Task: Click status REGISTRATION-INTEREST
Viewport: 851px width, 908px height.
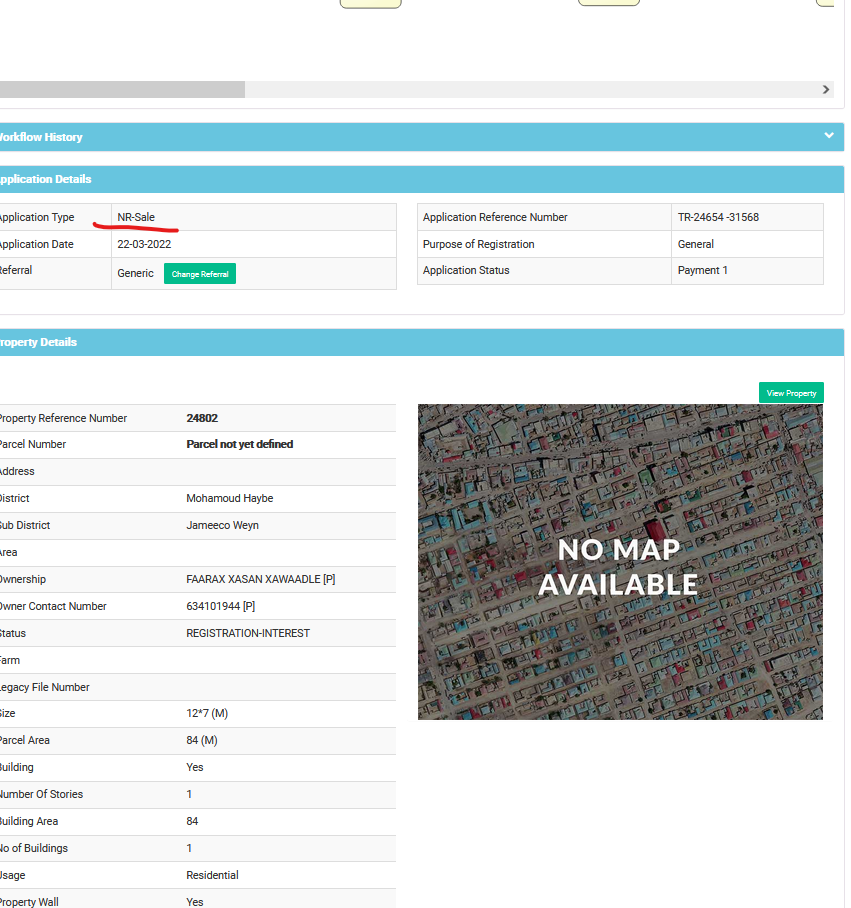Action: click(x=248, y=634)
